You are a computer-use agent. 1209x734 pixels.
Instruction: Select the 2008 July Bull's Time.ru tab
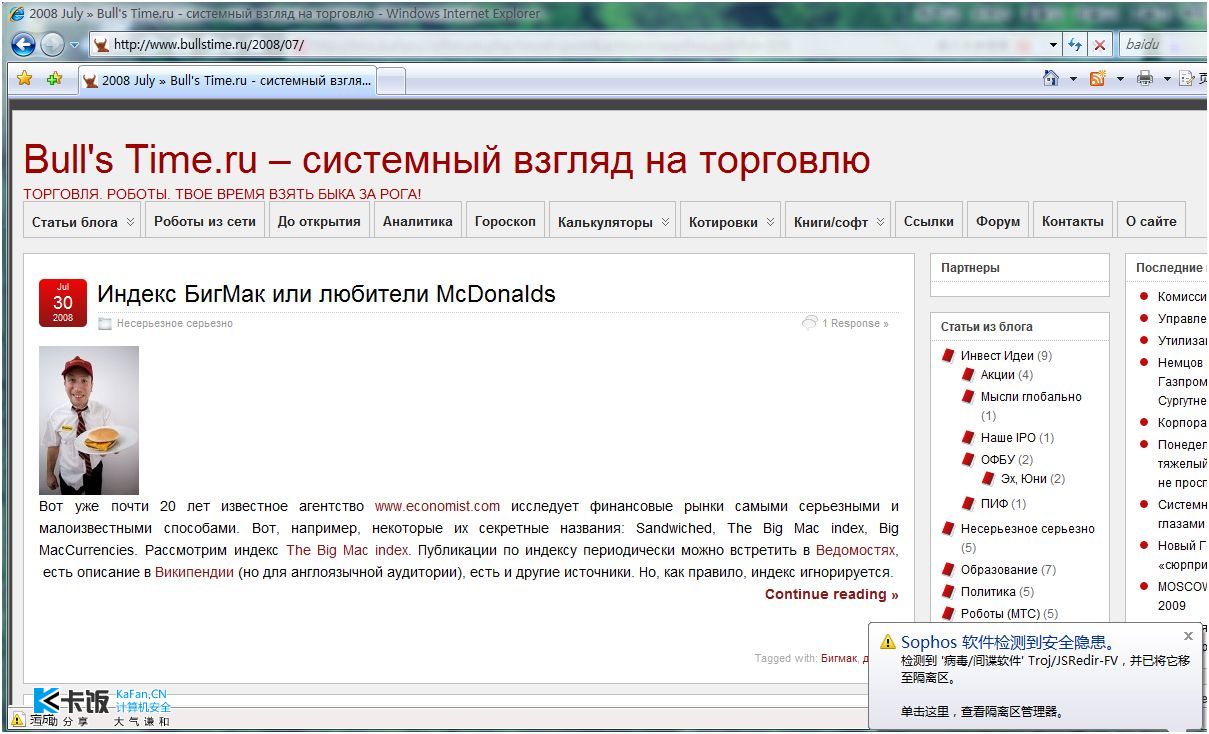pyautogui.click(x=226, y=81)
